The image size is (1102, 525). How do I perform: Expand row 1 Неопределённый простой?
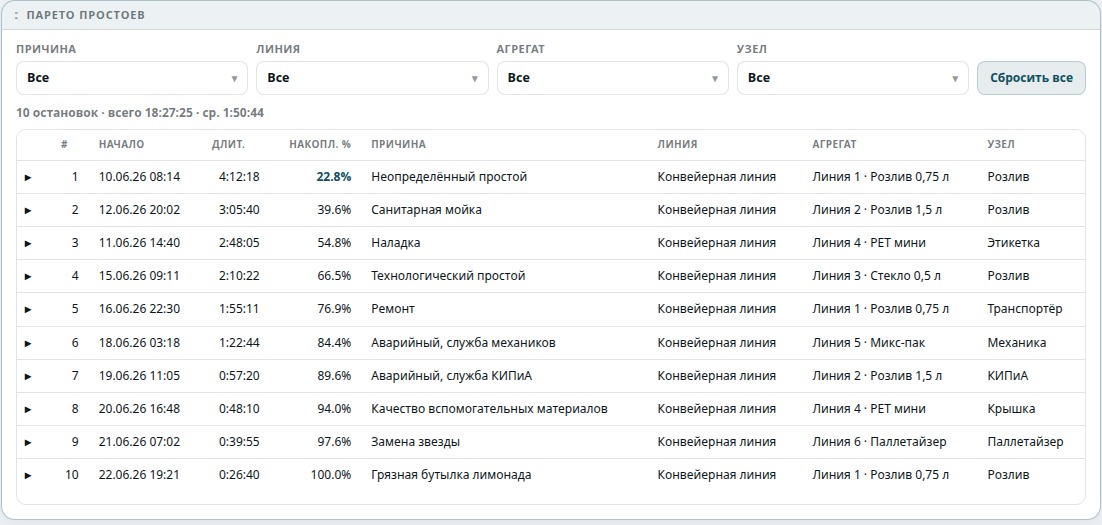[x=28, y=177]
